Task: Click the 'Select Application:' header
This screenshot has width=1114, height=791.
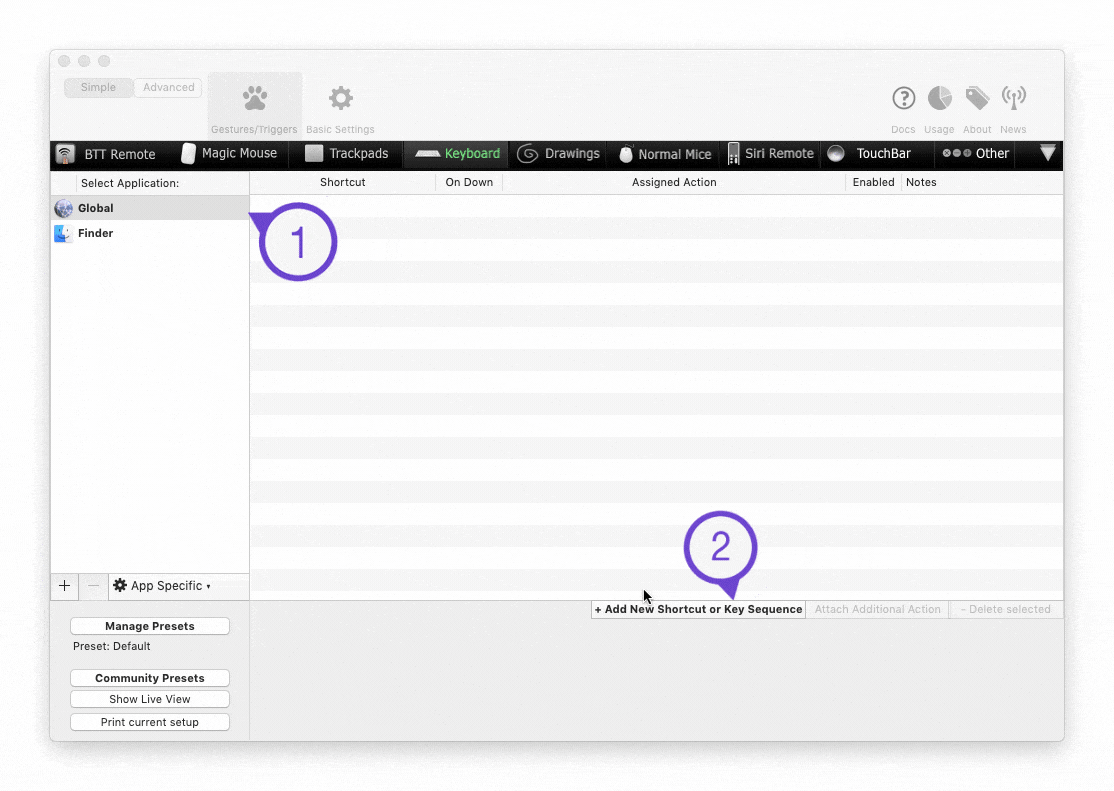Action: (x=130, y=183)
